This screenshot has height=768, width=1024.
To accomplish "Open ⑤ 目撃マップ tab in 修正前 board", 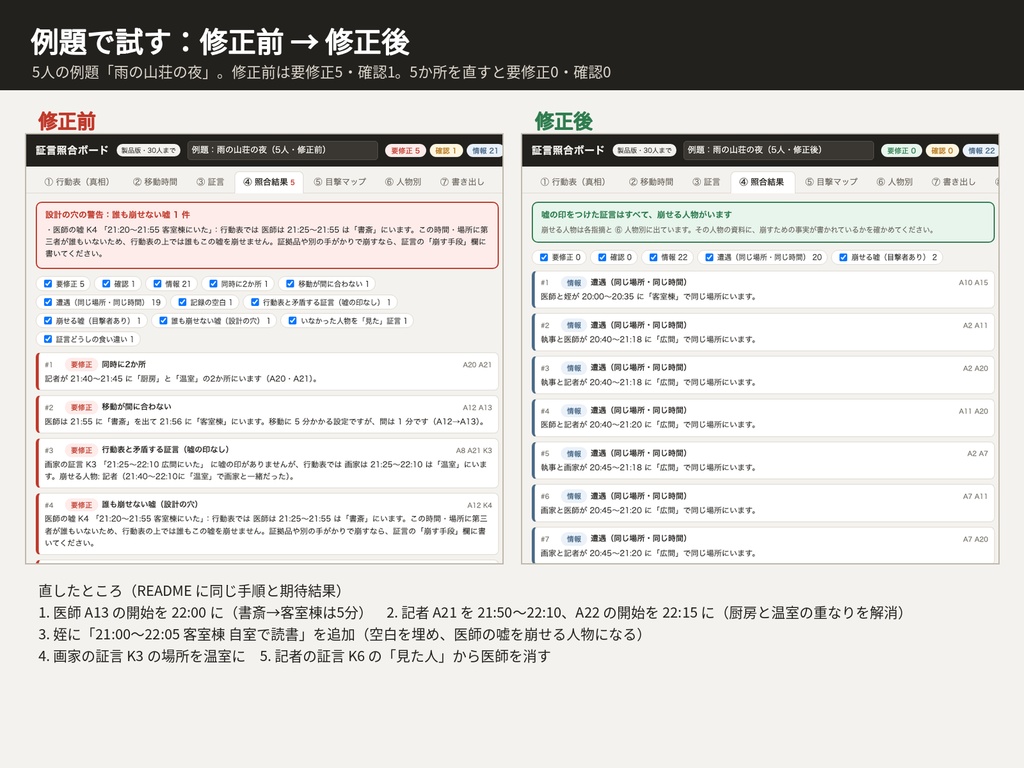I will (x=340, y=182).
